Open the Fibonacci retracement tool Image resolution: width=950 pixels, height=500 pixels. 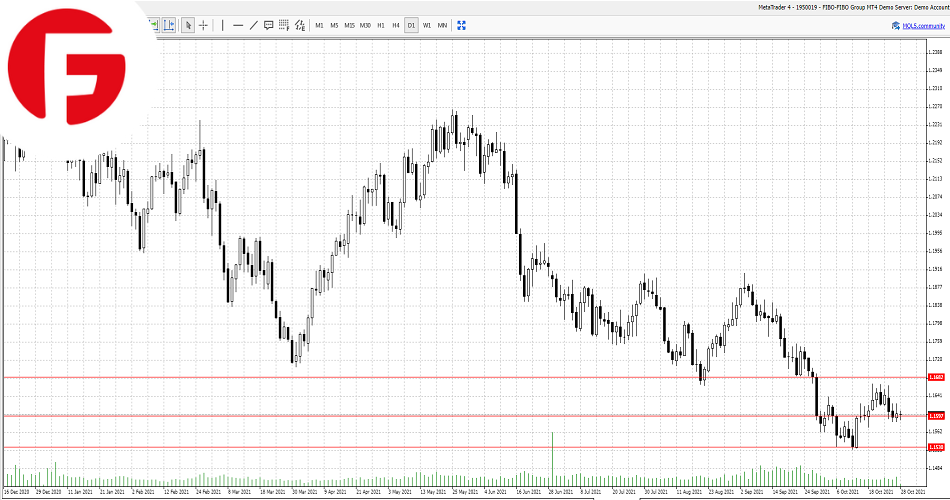coord(284,25)
